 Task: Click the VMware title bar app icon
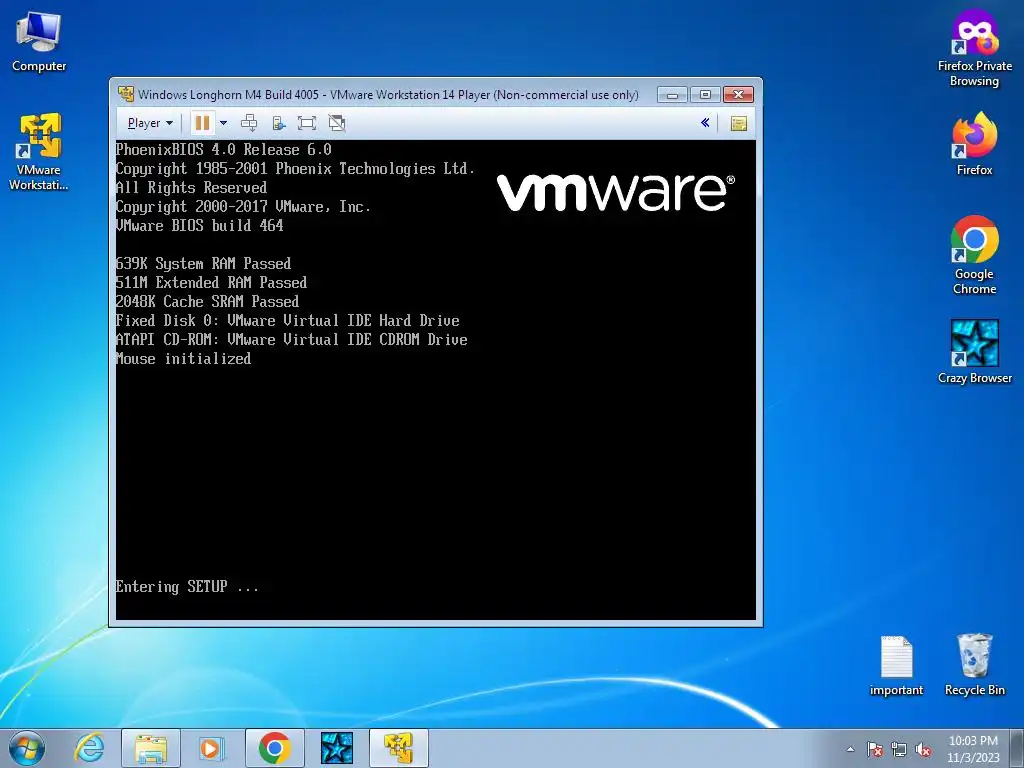[125, 94]
